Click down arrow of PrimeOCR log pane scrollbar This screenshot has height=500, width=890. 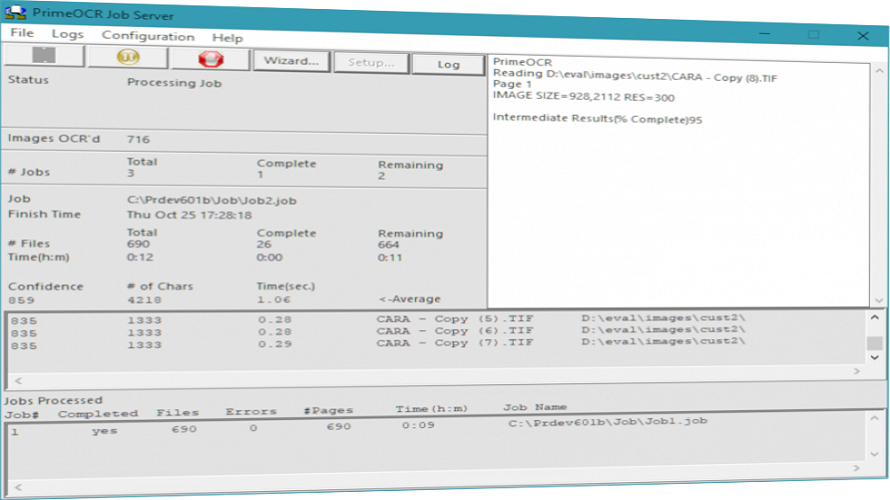879,300
